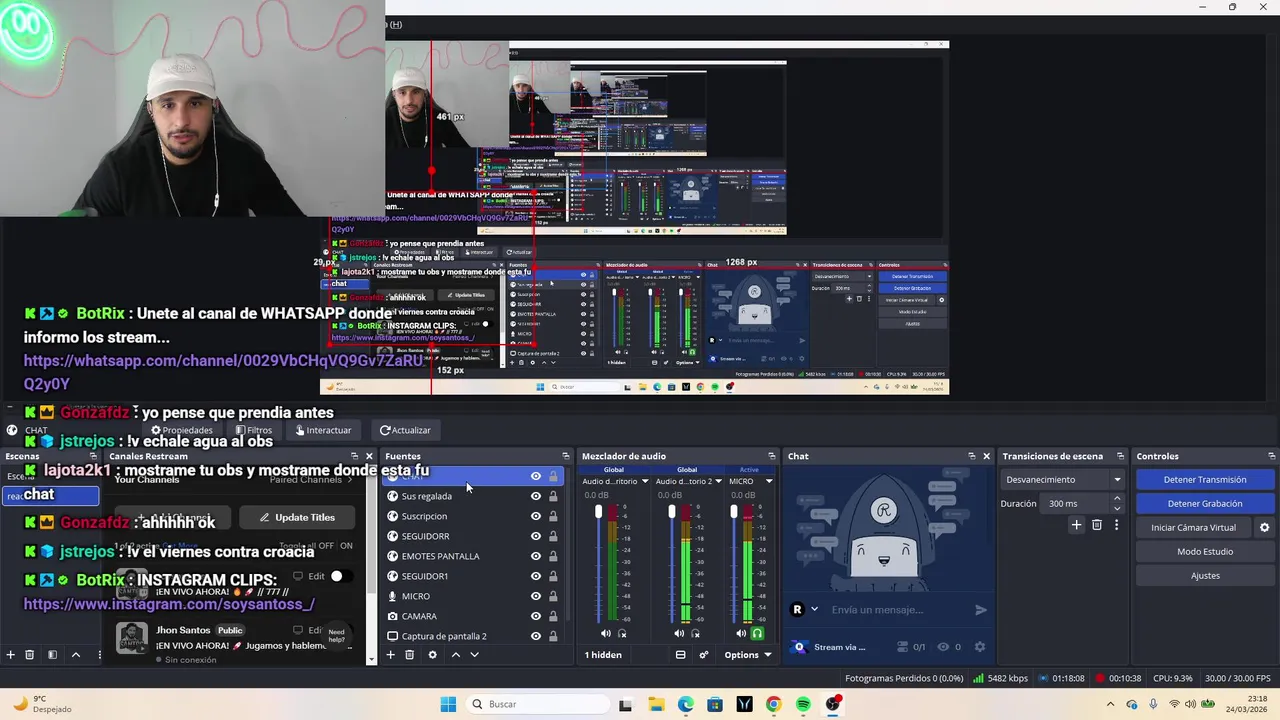The image size is (1280, 720).
Task: Click Iniciar Cámara Virtual button
Action: (1193, 527)
